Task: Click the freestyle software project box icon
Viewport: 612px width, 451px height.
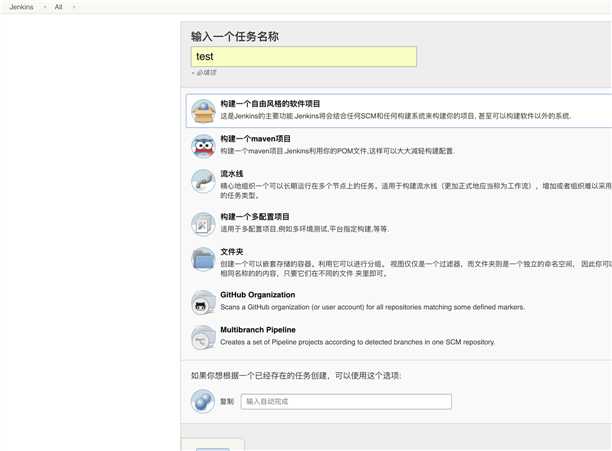Action: coord(203,111)
